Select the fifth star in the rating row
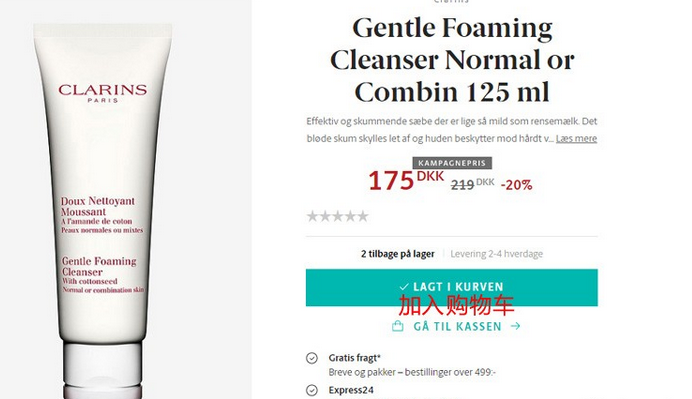The image size is (692, 399). point(363,216)
